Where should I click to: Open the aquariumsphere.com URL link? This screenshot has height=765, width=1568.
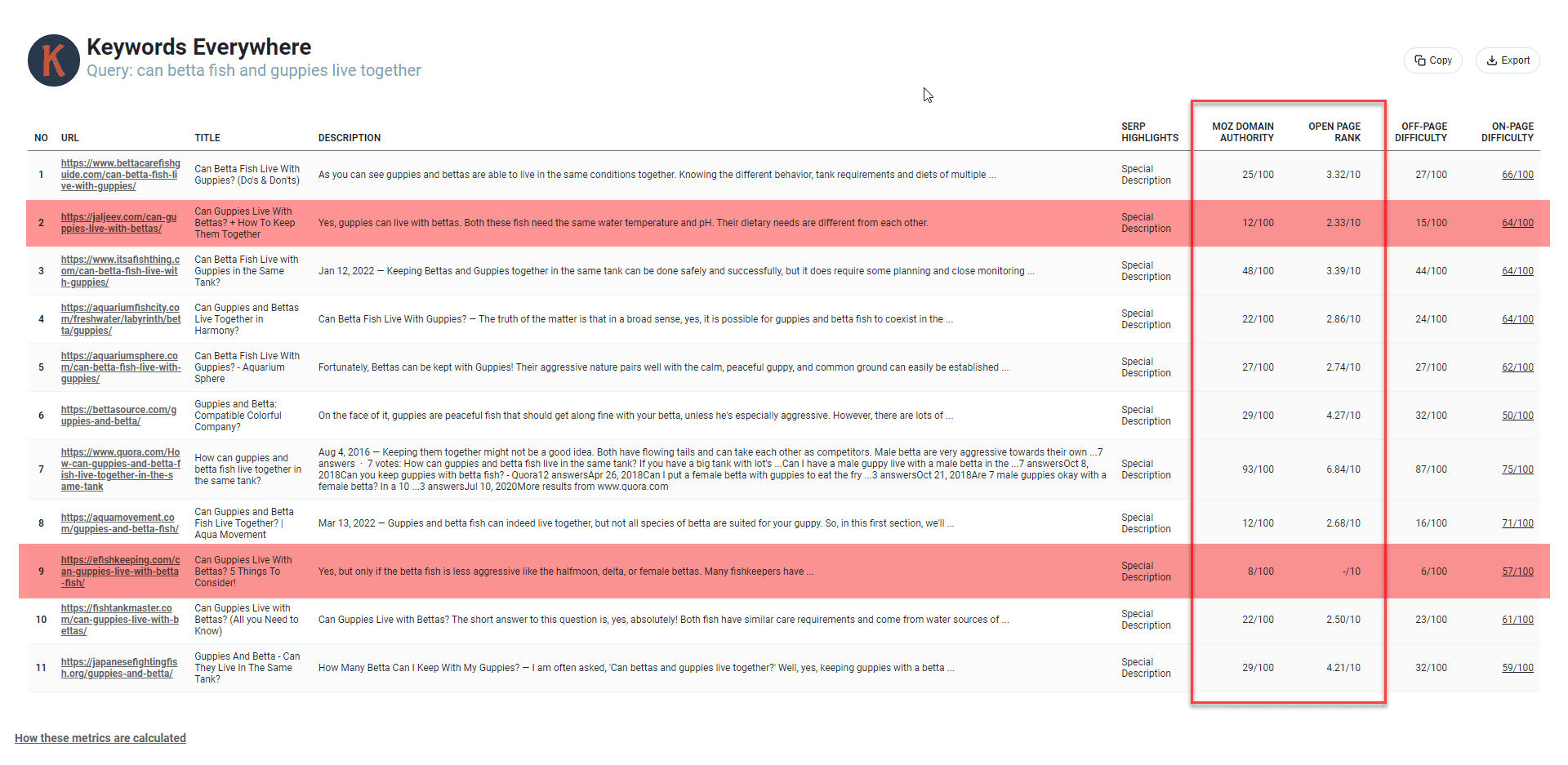pyautogui.click(x=121, y=367)
